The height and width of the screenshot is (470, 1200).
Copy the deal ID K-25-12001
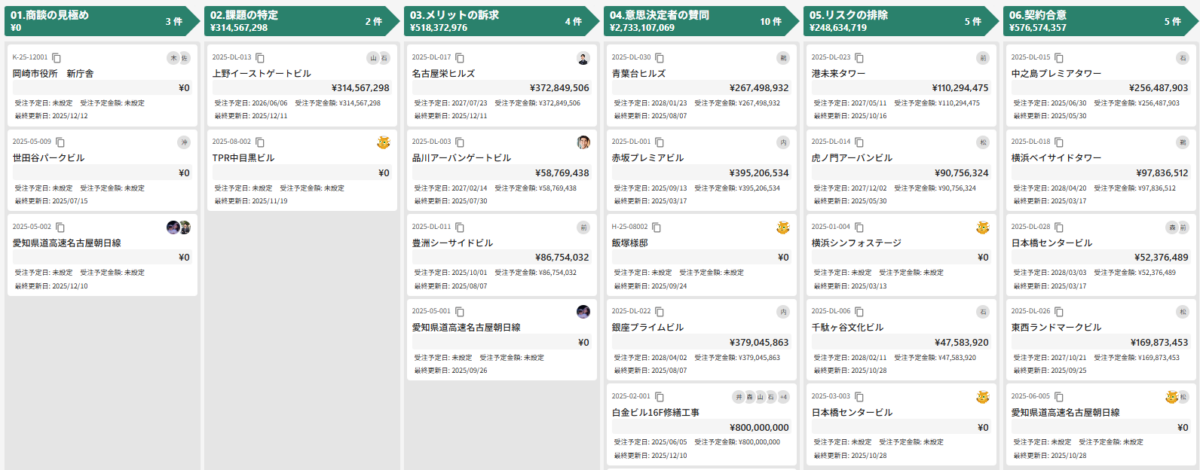57,58
